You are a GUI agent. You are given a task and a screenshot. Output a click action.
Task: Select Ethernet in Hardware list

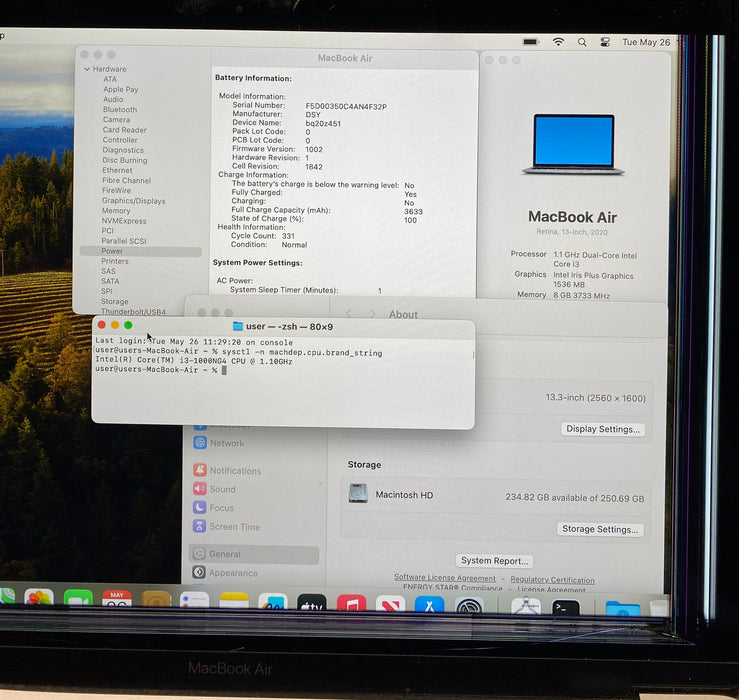tap(117, 170)
